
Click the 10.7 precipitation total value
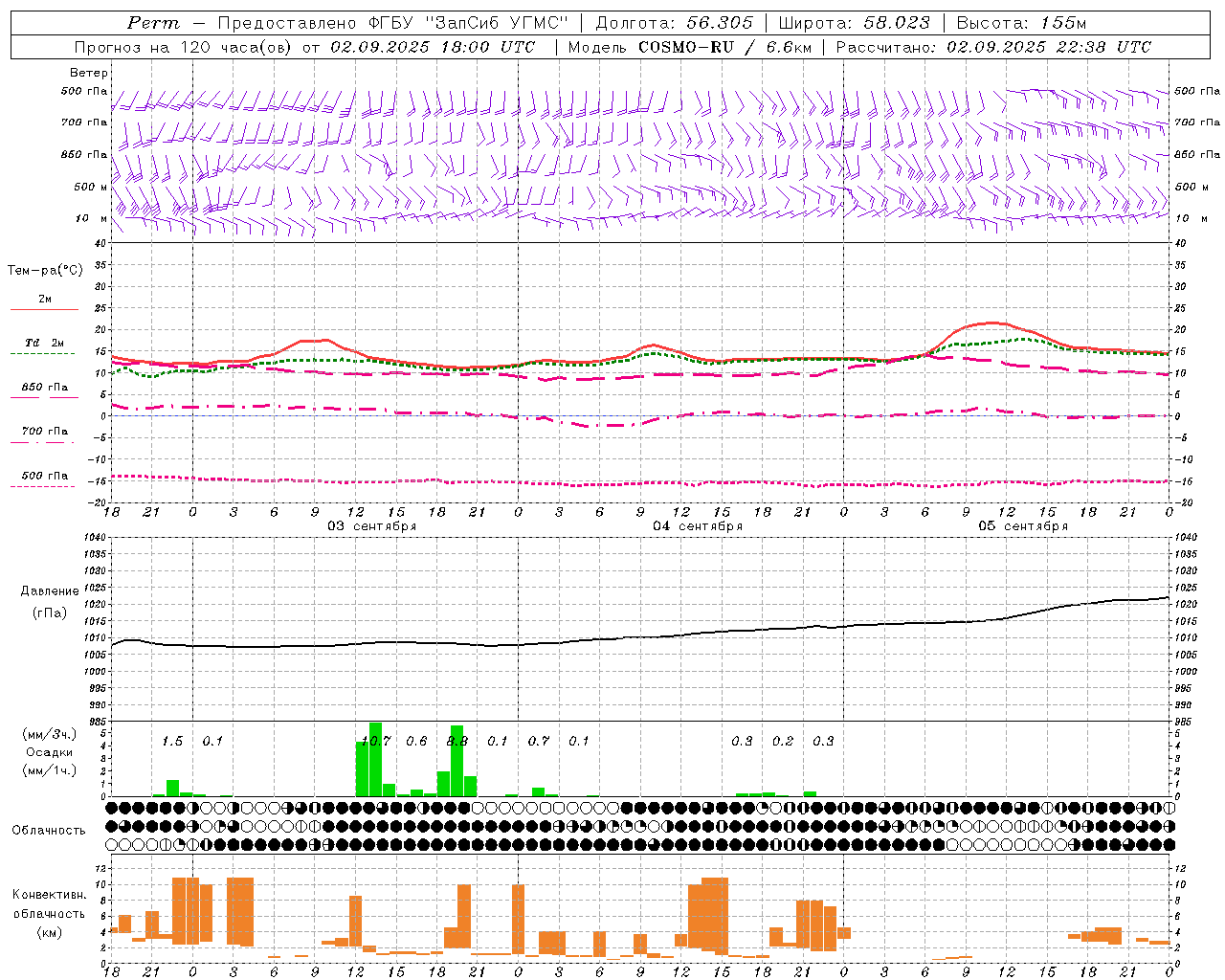click(376, 741)
